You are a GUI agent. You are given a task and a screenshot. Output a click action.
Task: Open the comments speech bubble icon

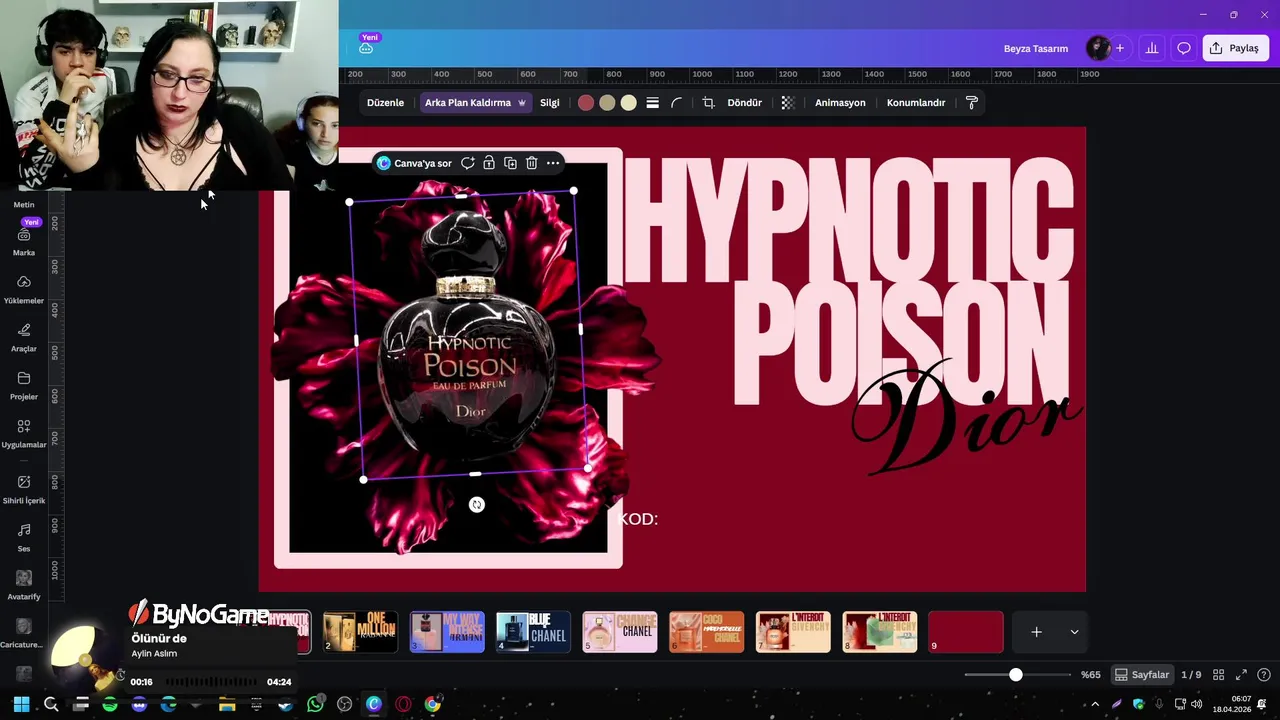point(1184,48)
